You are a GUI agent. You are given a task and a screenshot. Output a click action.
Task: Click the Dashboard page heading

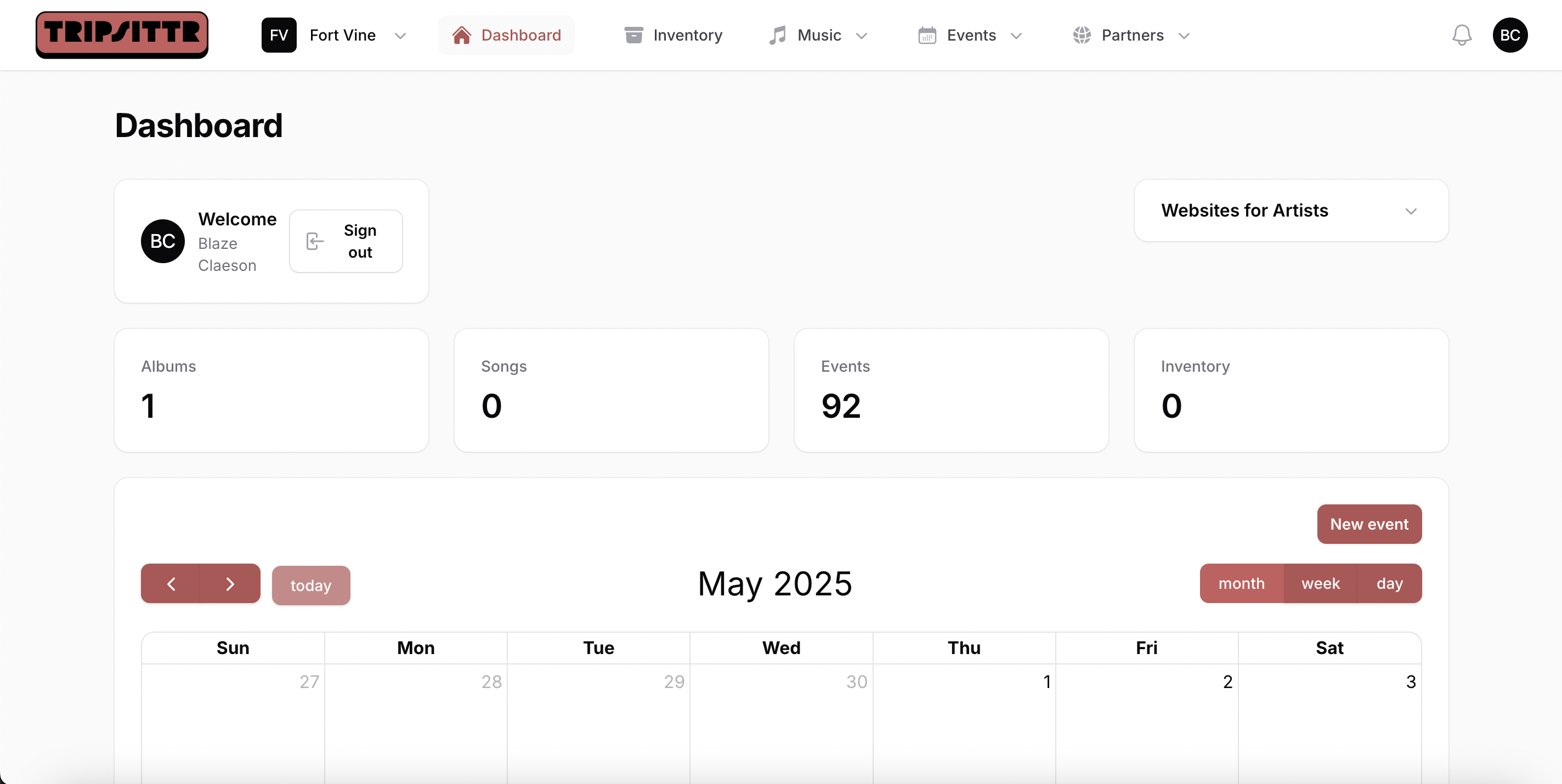click(199, 126)
